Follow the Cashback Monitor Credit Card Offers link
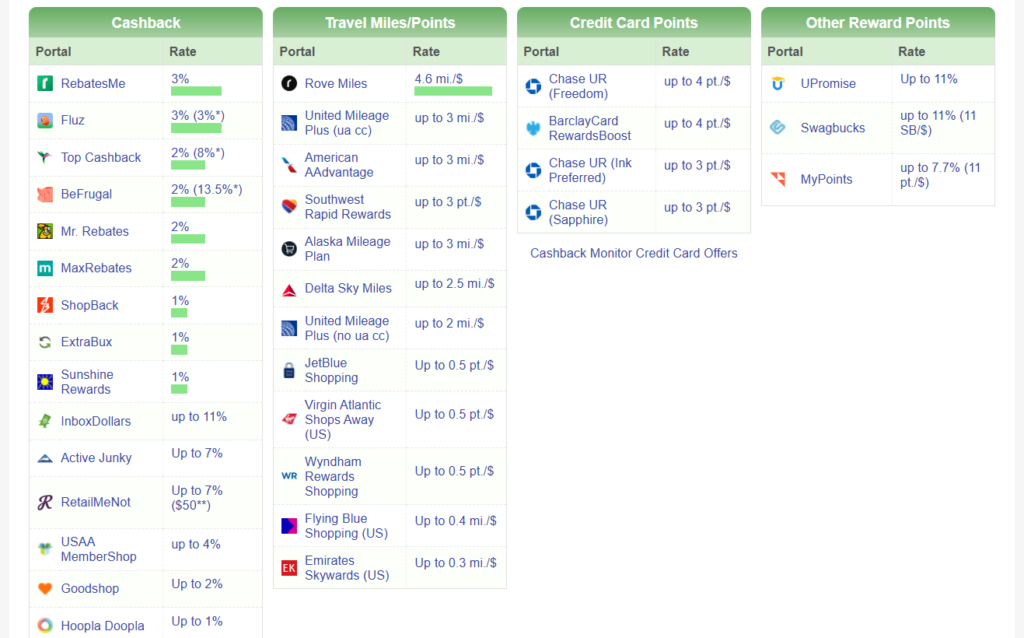This screenshot has height=638, width=1024. (633, 253)
